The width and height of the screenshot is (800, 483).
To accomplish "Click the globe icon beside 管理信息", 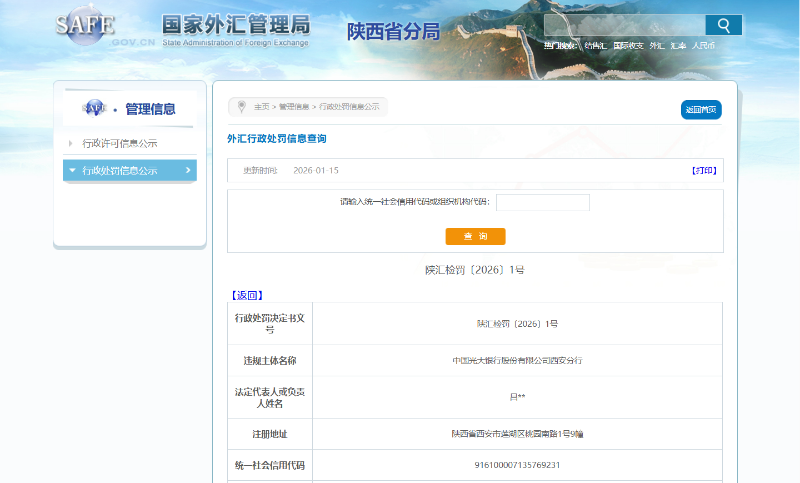I will [94, 108].
